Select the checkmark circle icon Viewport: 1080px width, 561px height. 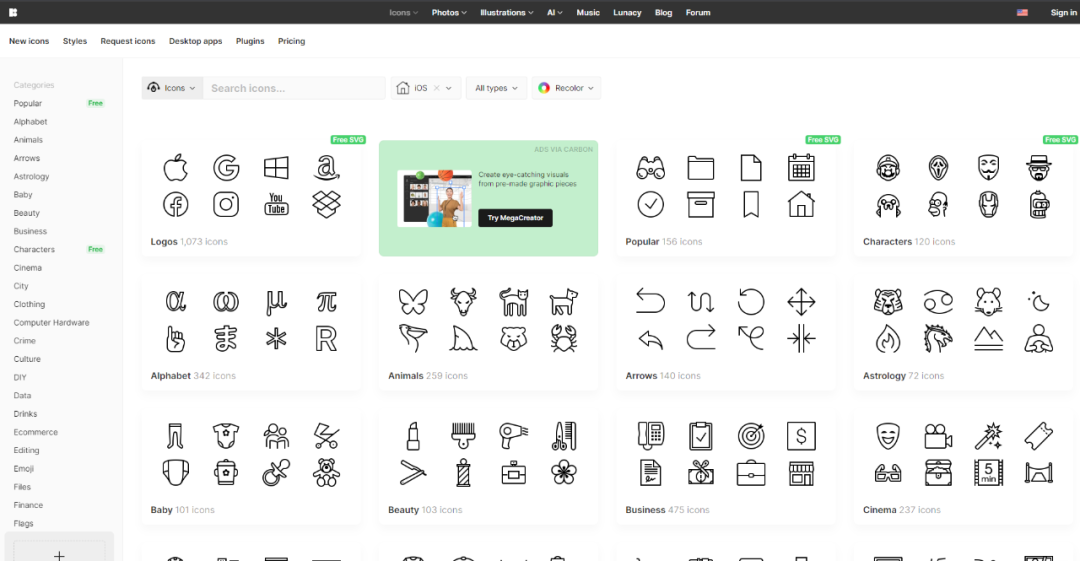650,205
